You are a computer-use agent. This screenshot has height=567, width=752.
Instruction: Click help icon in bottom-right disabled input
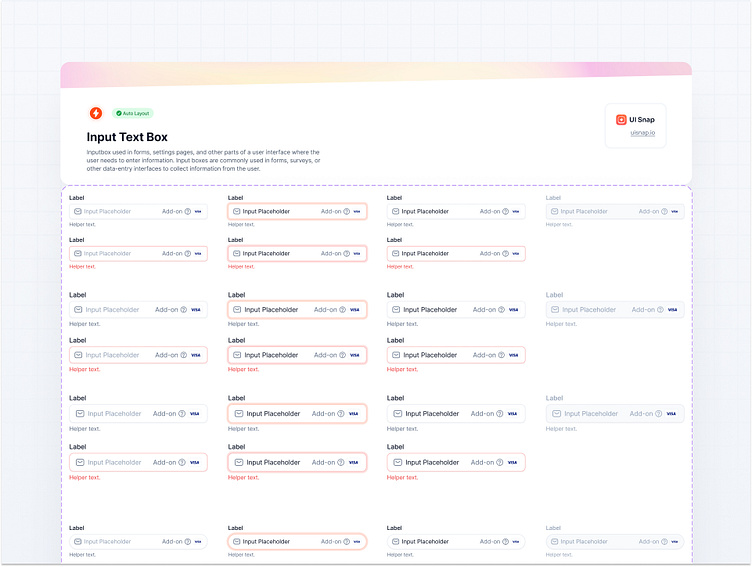click(664, 541)
